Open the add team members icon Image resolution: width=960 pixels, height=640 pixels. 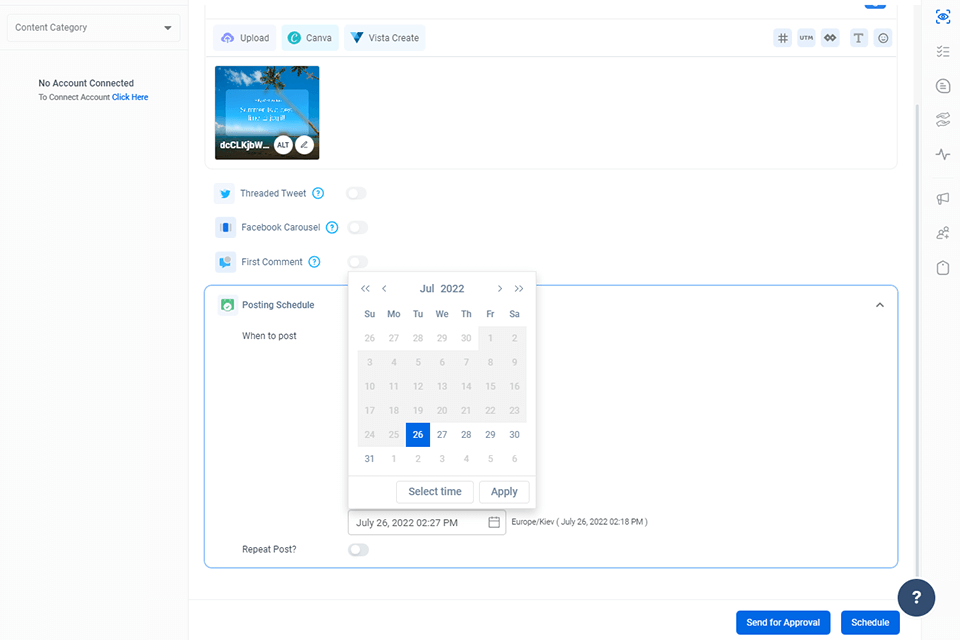tap(943, 233)
